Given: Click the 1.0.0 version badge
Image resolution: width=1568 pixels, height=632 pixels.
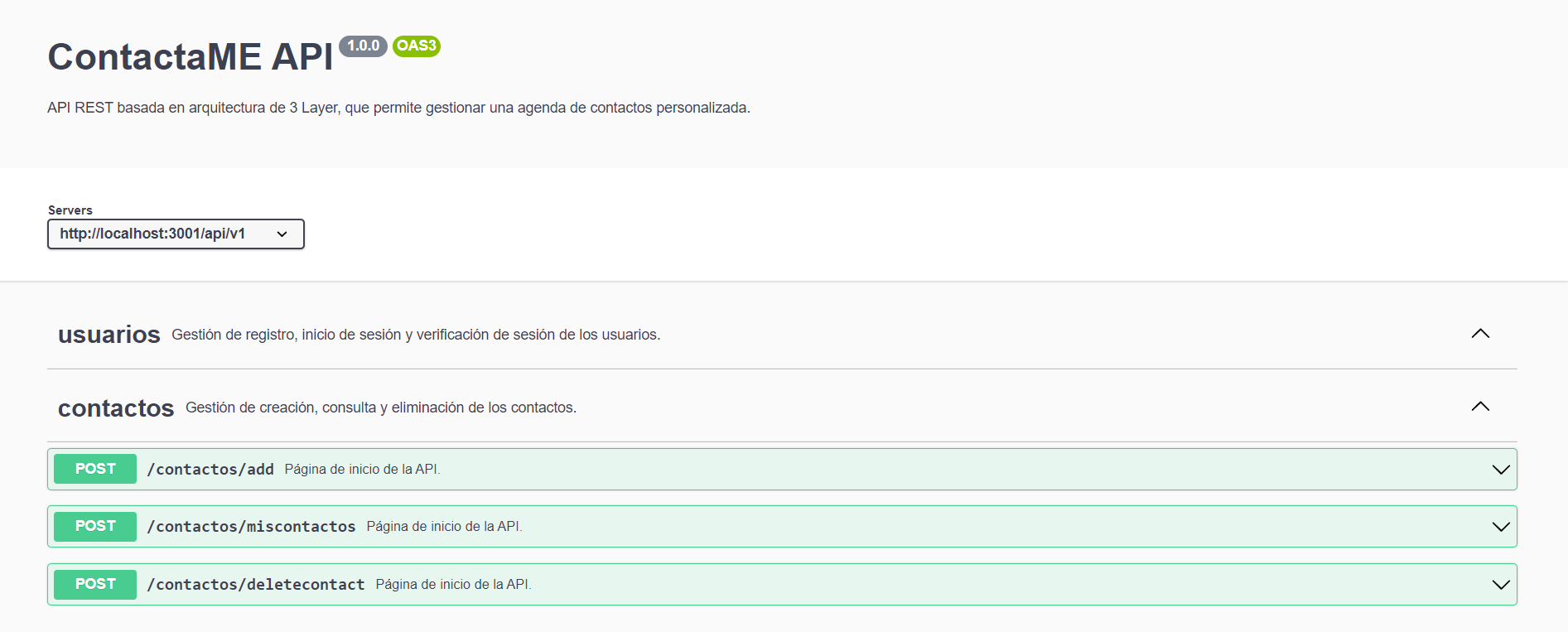Looking at the screenshot, I should (x=363, y=46).
